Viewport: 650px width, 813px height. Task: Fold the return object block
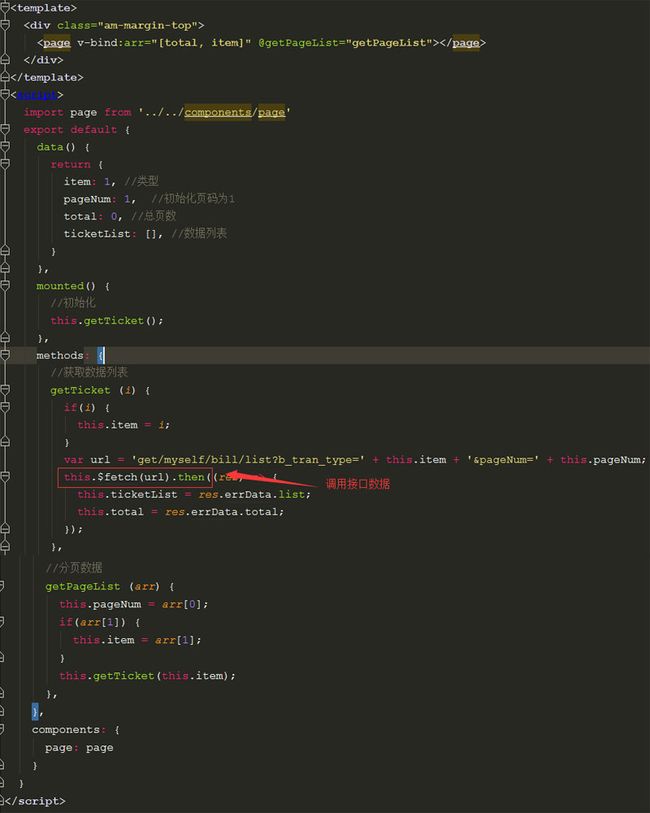[x=5, y=164]
